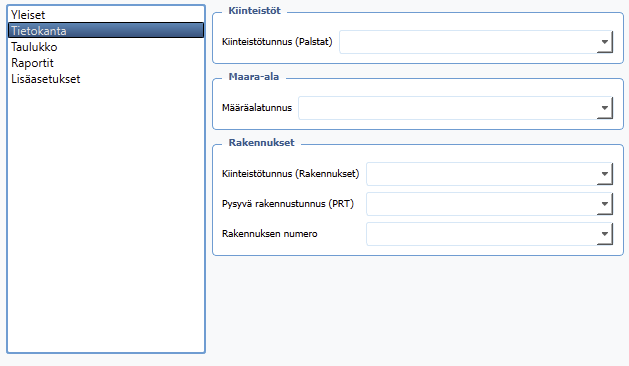Screen dimensions: 629x366
Task: Open the Raportit settings section
Action: (x=106, y=63)
